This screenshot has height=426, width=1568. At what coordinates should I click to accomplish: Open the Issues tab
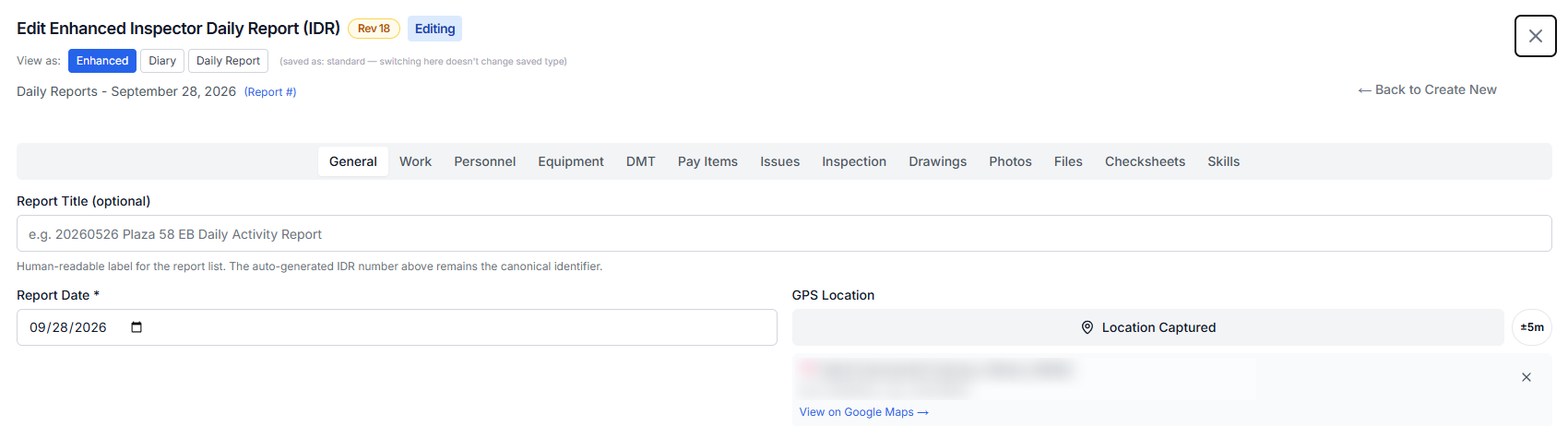(x=780, y=161)
